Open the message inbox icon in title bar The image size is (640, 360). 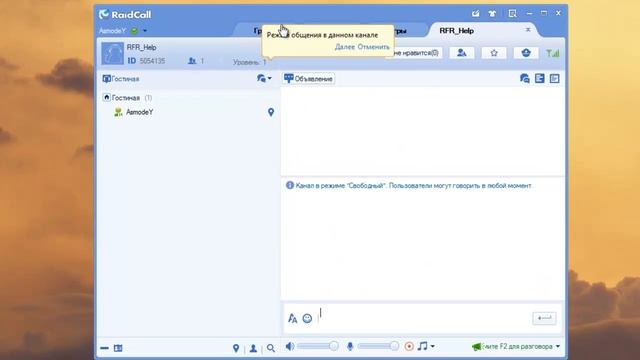point(476,13)
